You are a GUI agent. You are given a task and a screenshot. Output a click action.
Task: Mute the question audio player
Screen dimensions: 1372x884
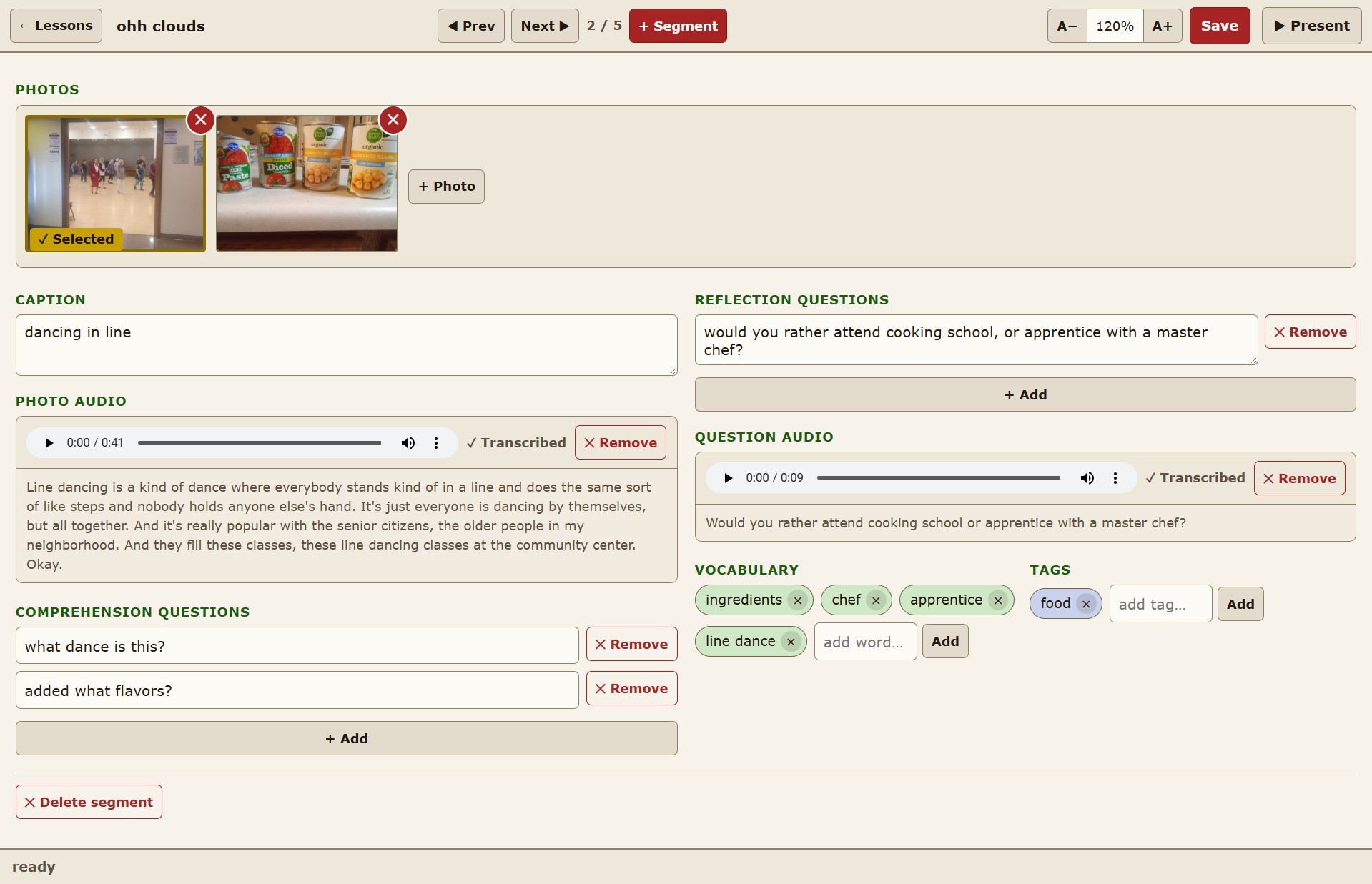pyautogui.click(x=1087, y=478)
